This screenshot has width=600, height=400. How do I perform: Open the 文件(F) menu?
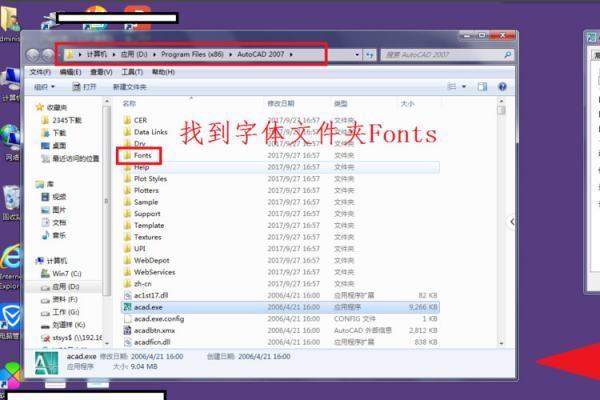[x=40, y=72]
